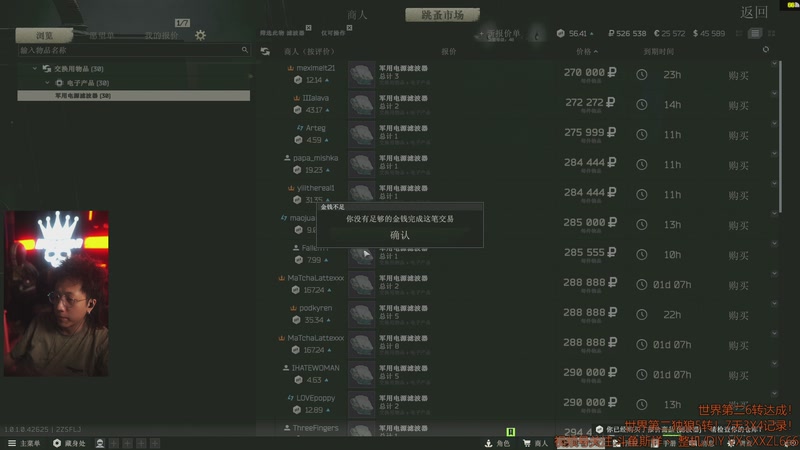Open 商人 traders in bottom bar
Image resolution: width=800 pixels, height=450 pixels.
[x=535, y=443]
